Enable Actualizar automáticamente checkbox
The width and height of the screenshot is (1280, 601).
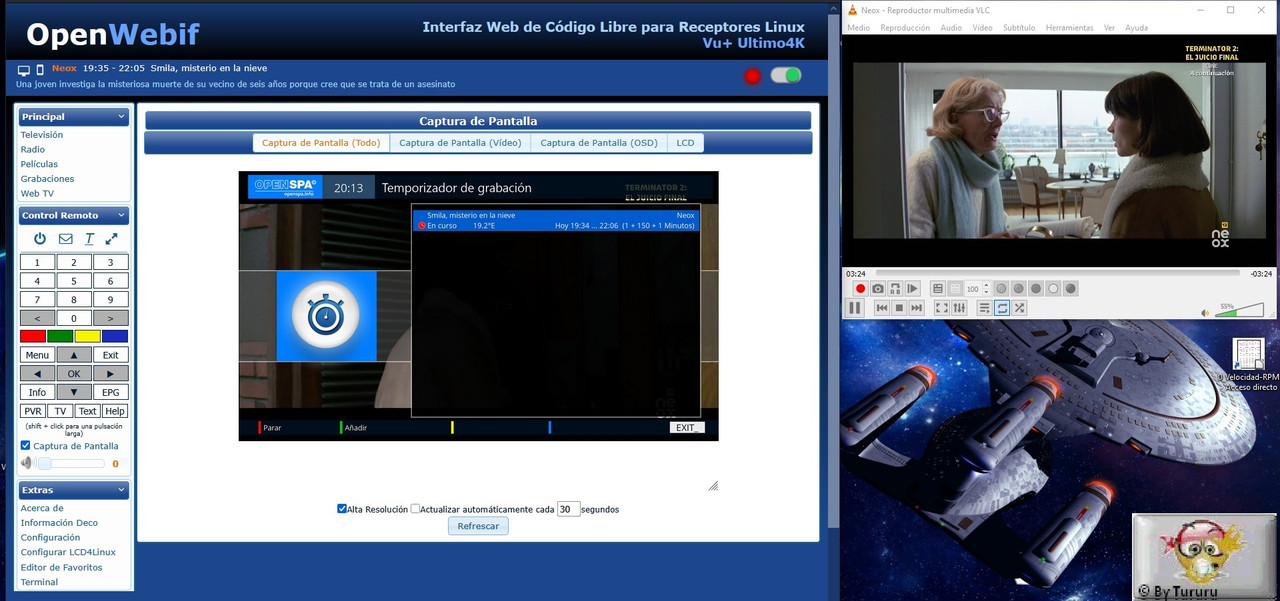pyautogui.click(x=415, y=509)
